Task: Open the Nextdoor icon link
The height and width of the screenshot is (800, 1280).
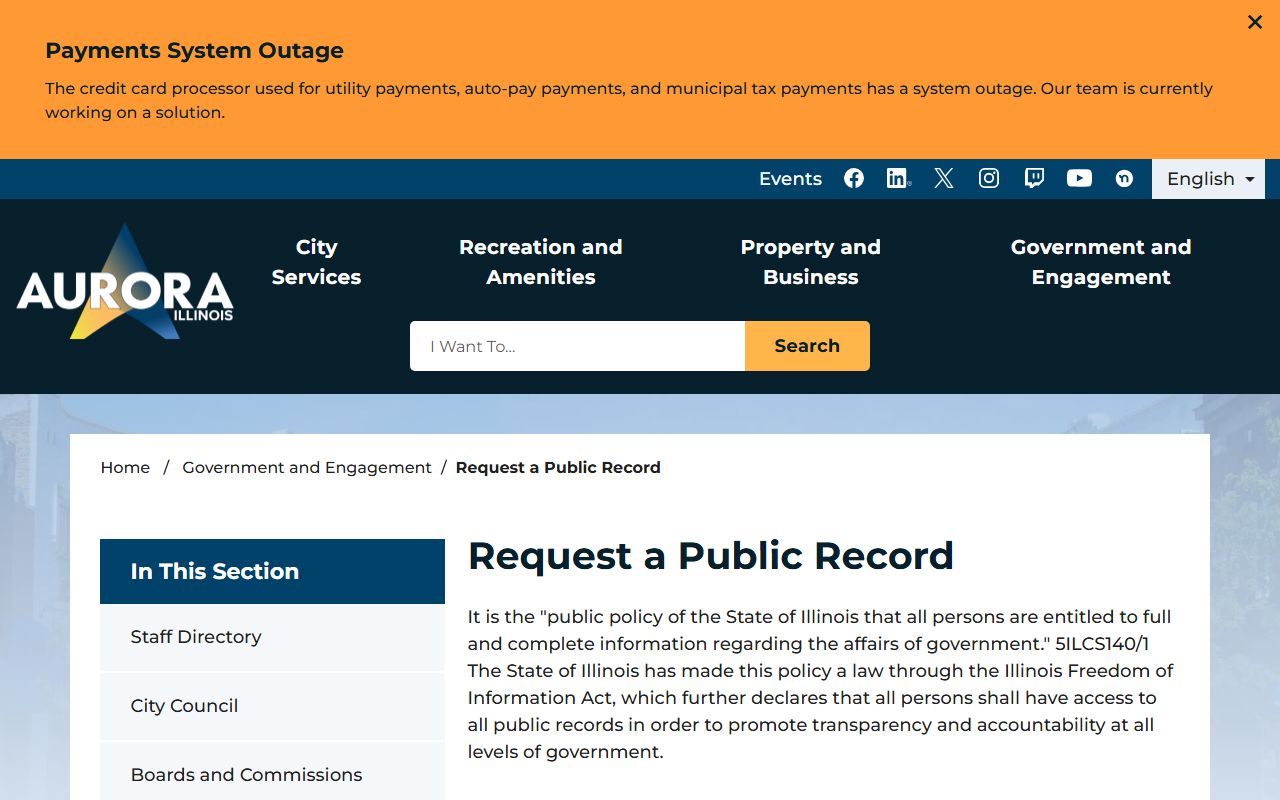Action: [1124, 178]
